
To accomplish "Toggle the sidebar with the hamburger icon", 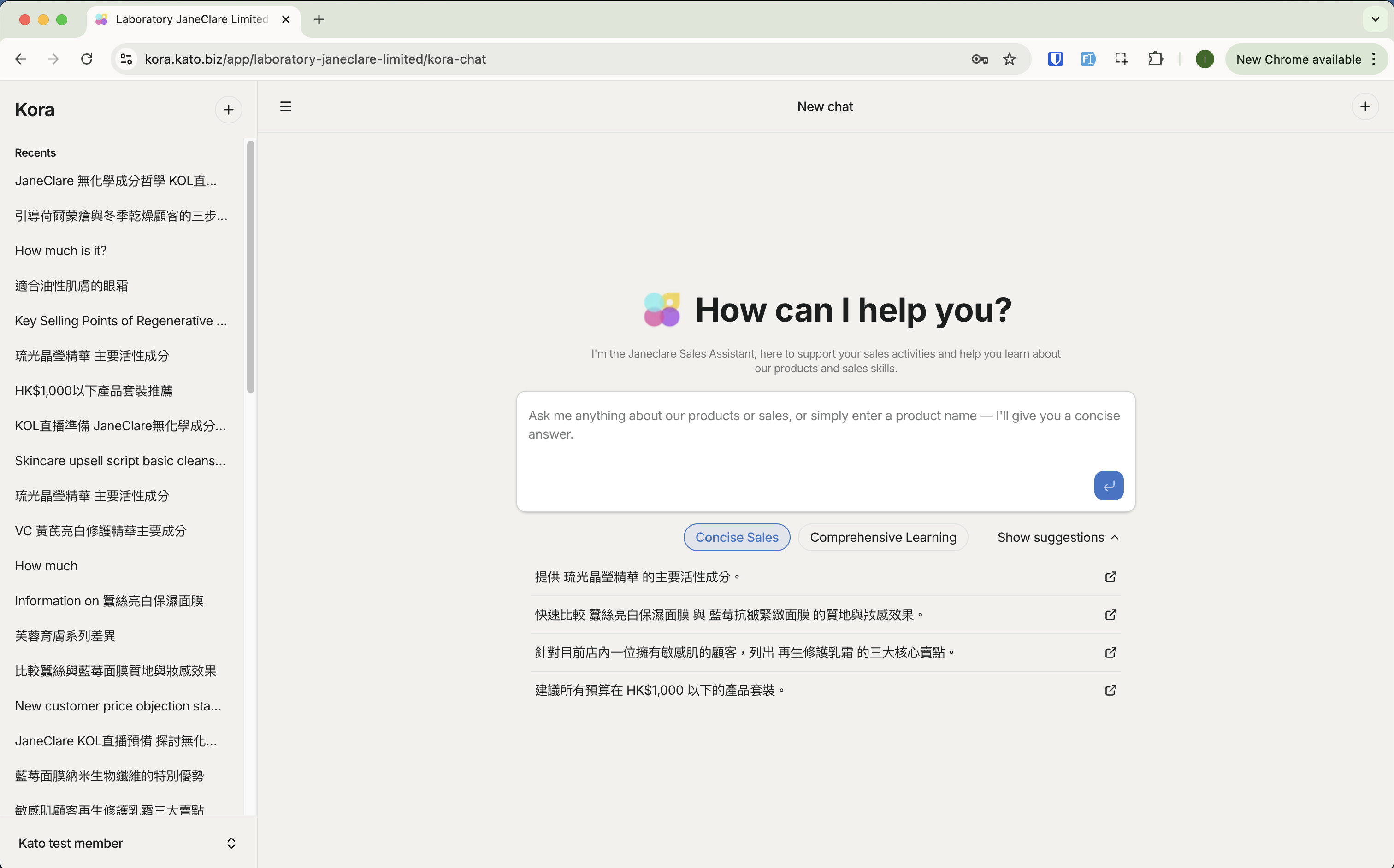I will click(x=285, y=107).
